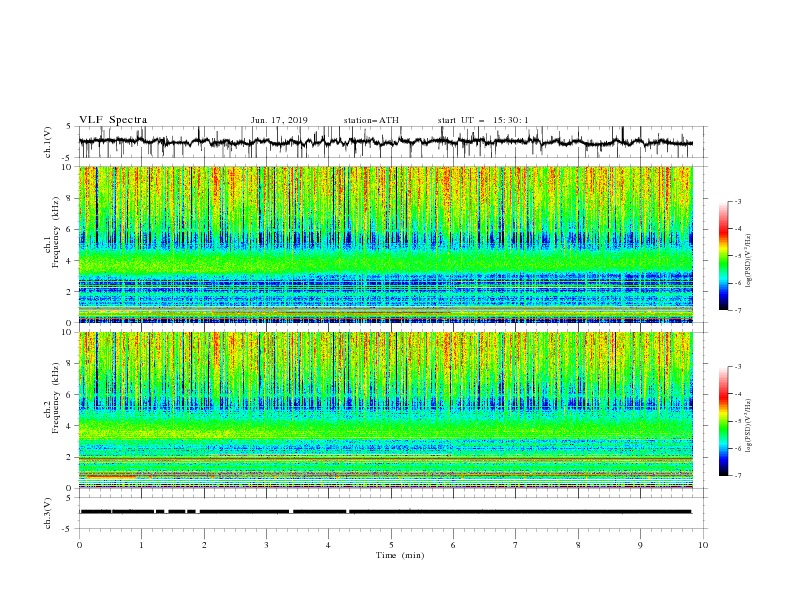Click the time axis tick label "2"
Screen dimensions: 792x612
click(x=204, y=545)
